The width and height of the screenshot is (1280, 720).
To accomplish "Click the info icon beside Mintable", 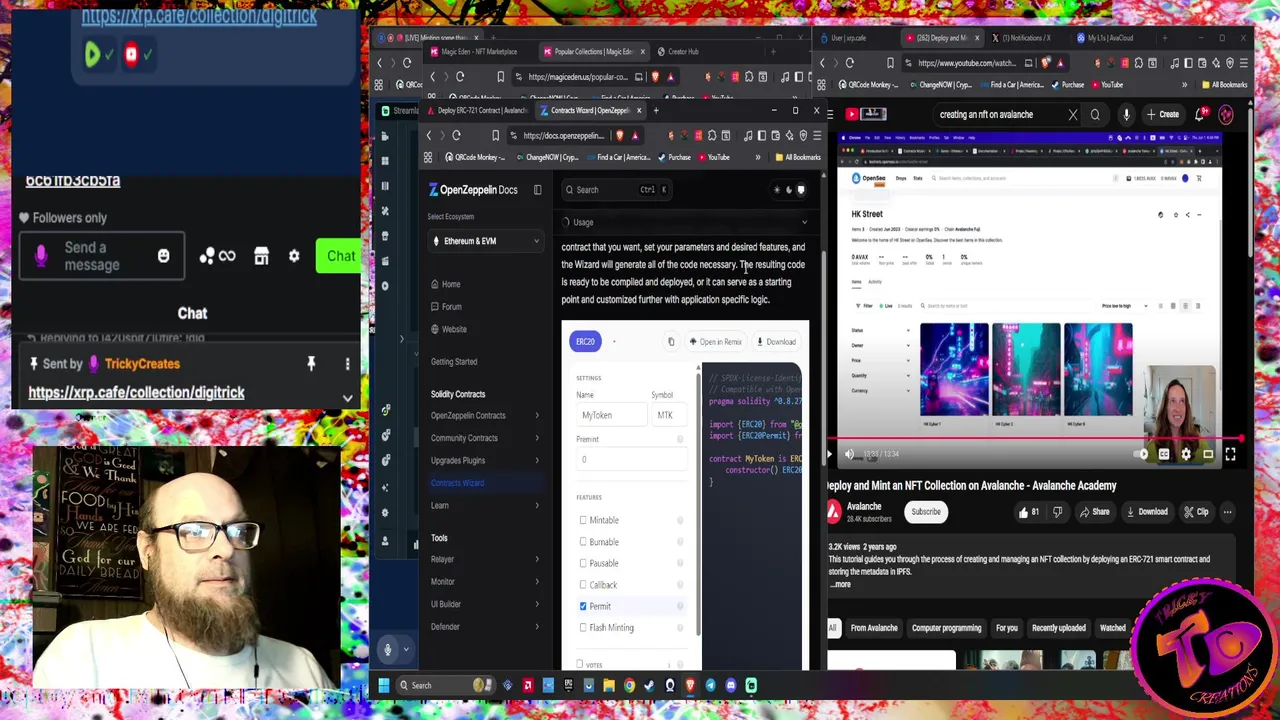I will click(x=680, y=520).
